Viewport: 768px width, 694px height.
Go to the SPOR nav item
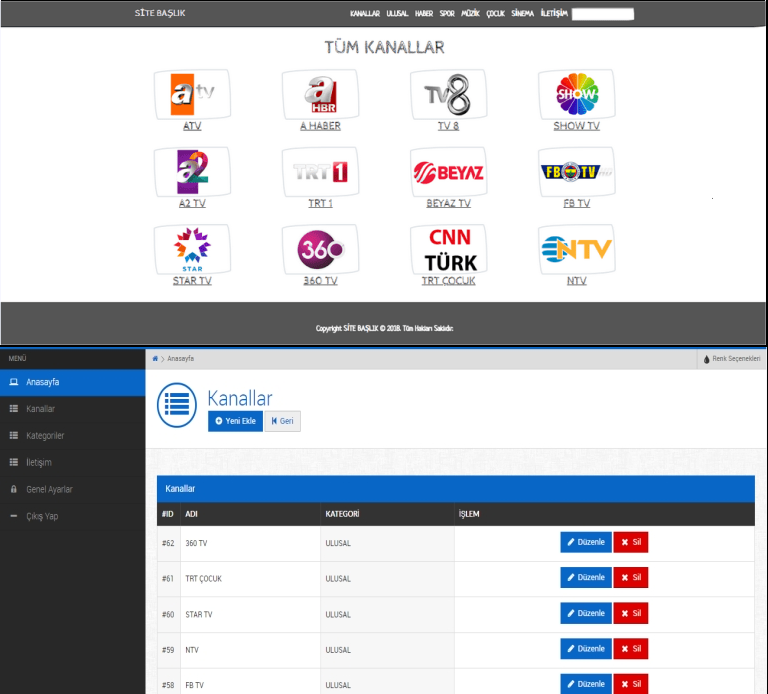[447, 14]
